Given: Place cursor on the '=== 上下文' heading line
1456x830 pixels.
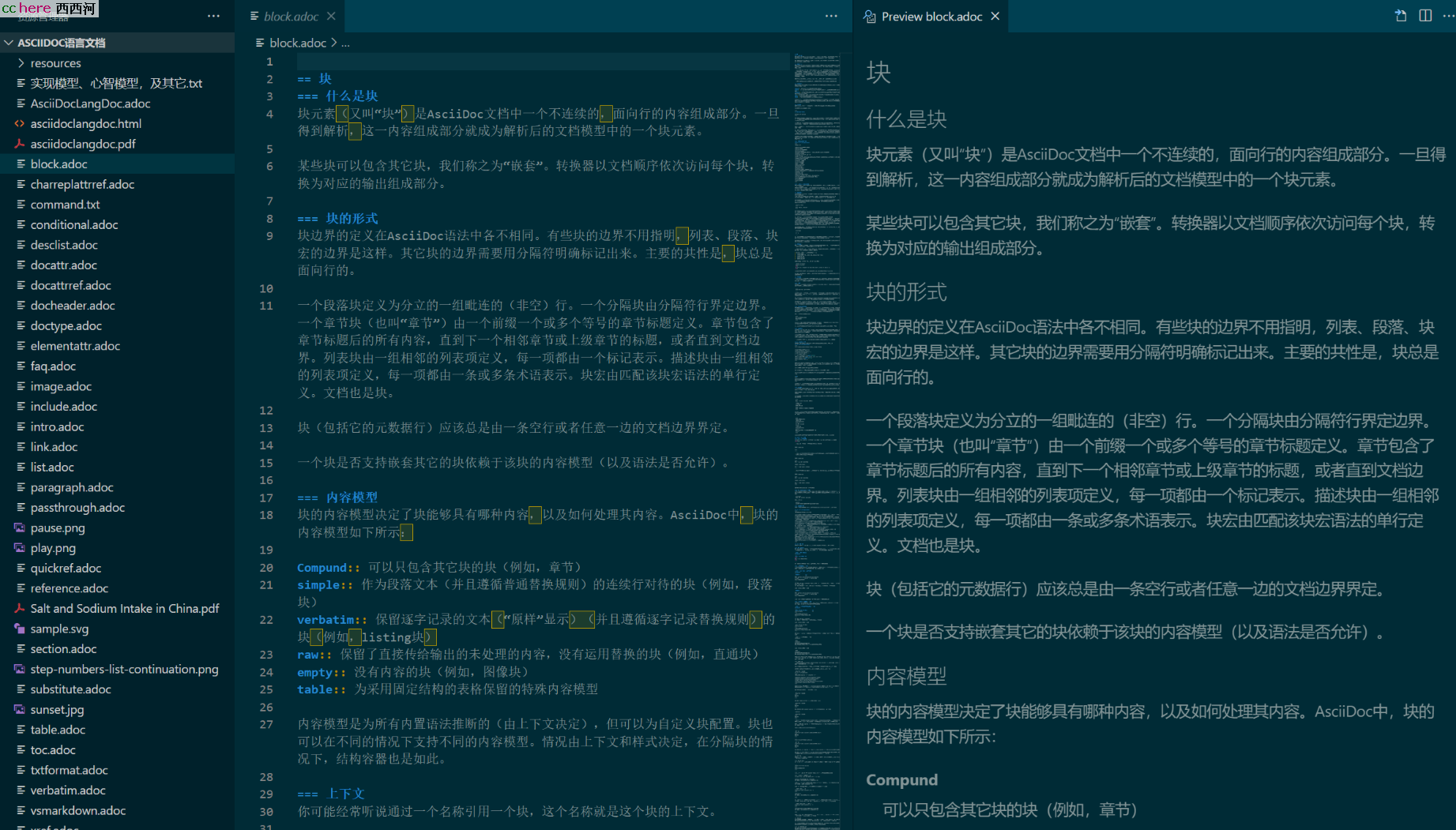Looking at the screenshot, I should tap(331, 794).
